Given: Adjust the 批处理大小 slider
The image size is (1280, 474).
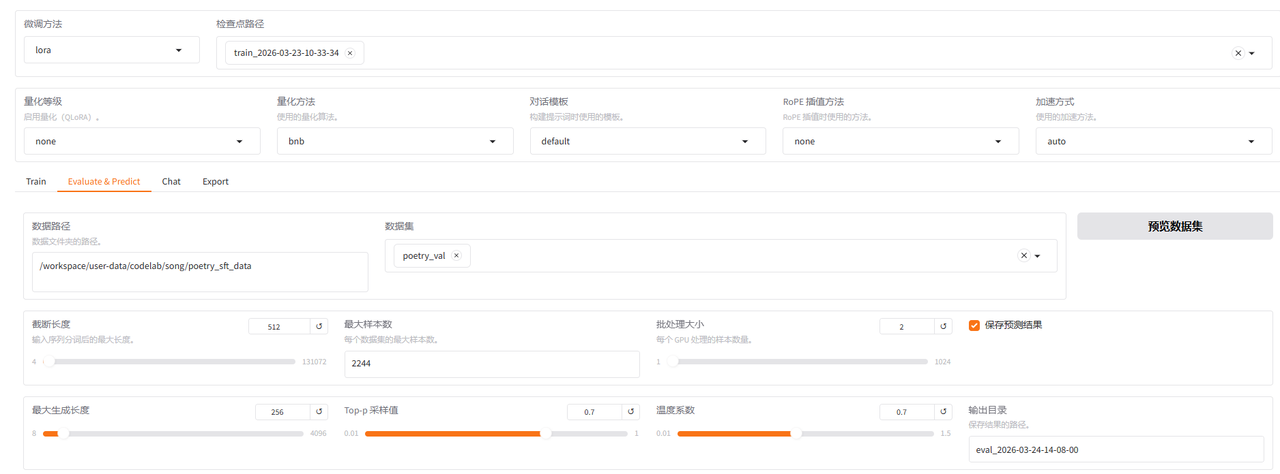Looking at the screenshot, I should point(795,362).
